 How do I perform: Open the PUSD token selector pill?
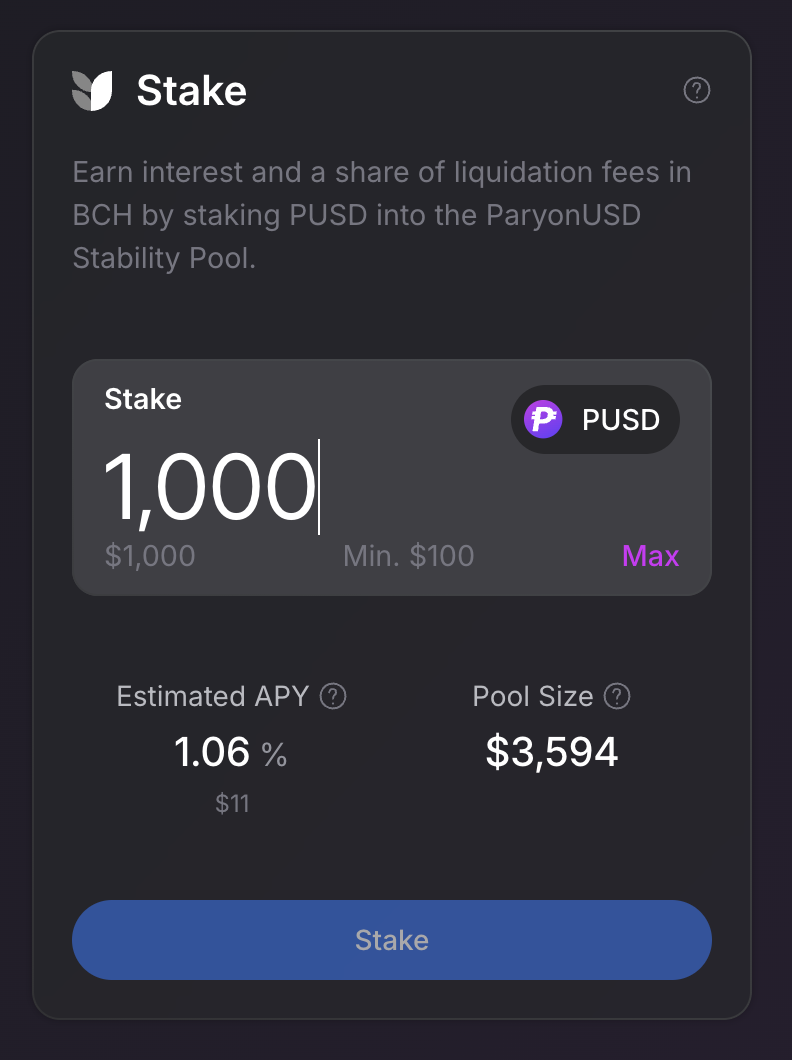coord(595,419)
